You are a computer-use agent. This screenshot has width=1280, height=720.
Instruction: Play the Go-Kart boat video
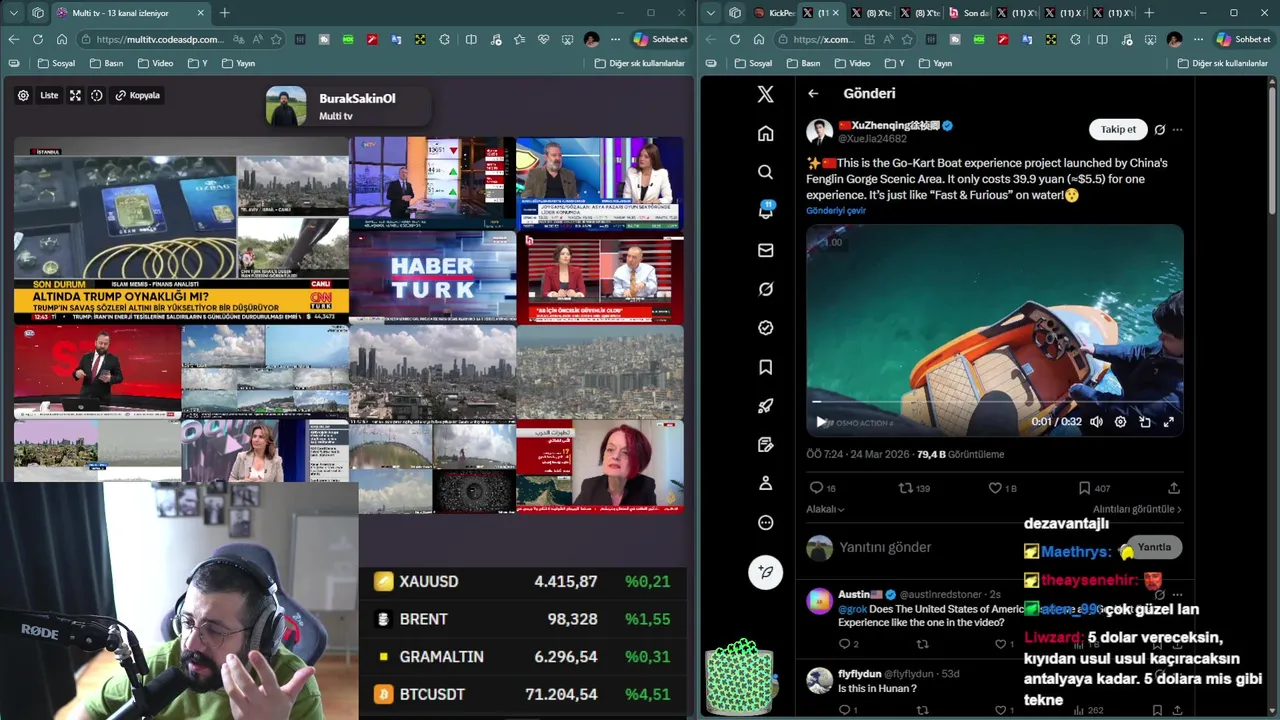coord(821,422)
